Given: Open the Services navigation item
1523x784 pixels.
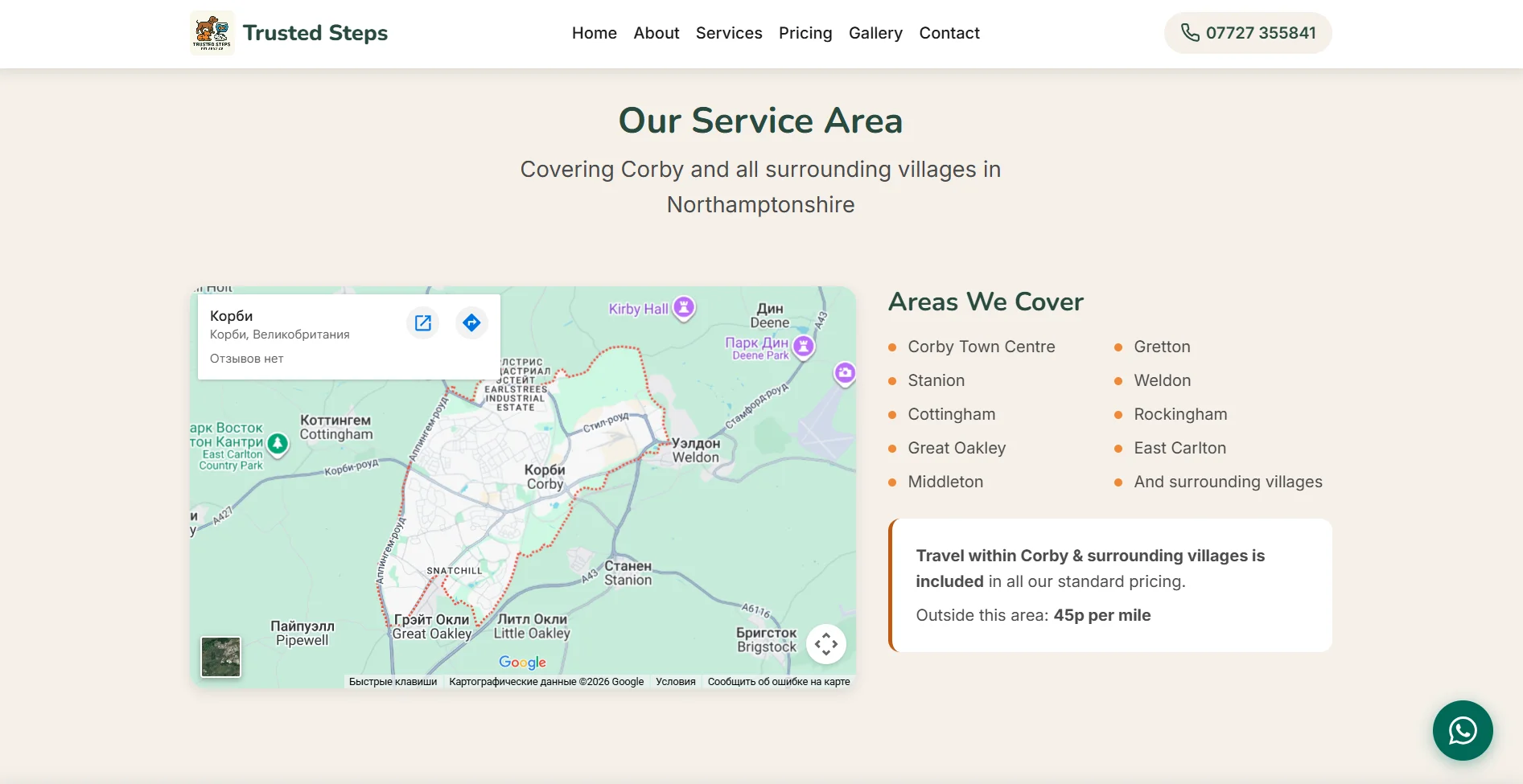Looking at the screenshot, I should click(728, 33).
